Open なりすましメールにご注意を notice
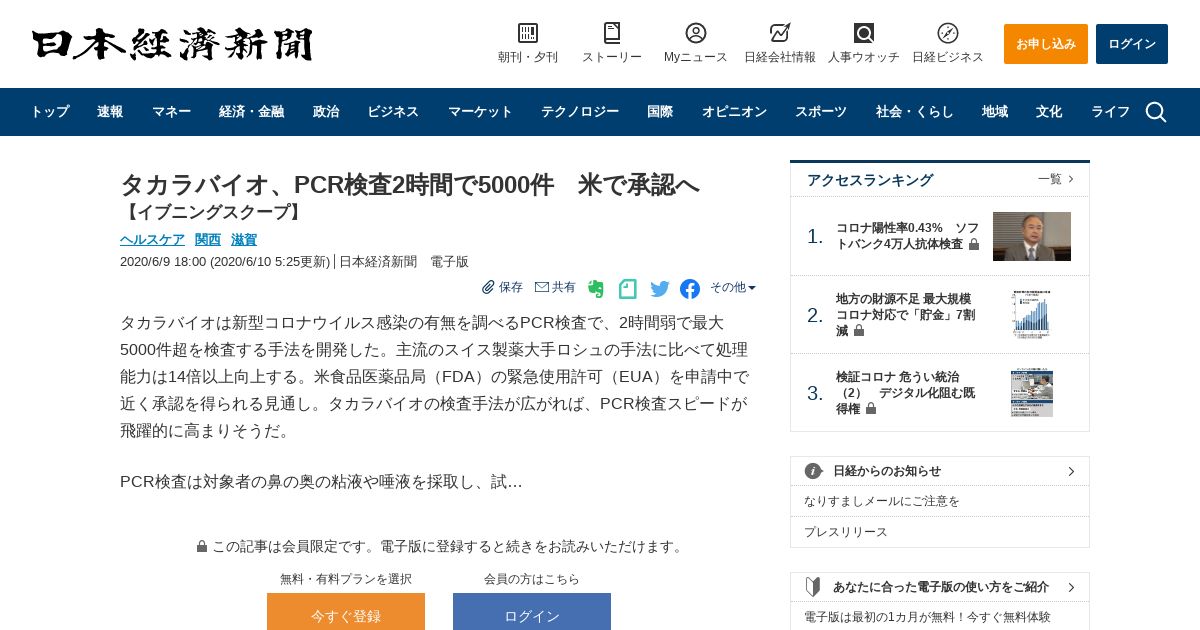Image resolution: width=1200 pixels, height=630 pixels. point(882,501)
